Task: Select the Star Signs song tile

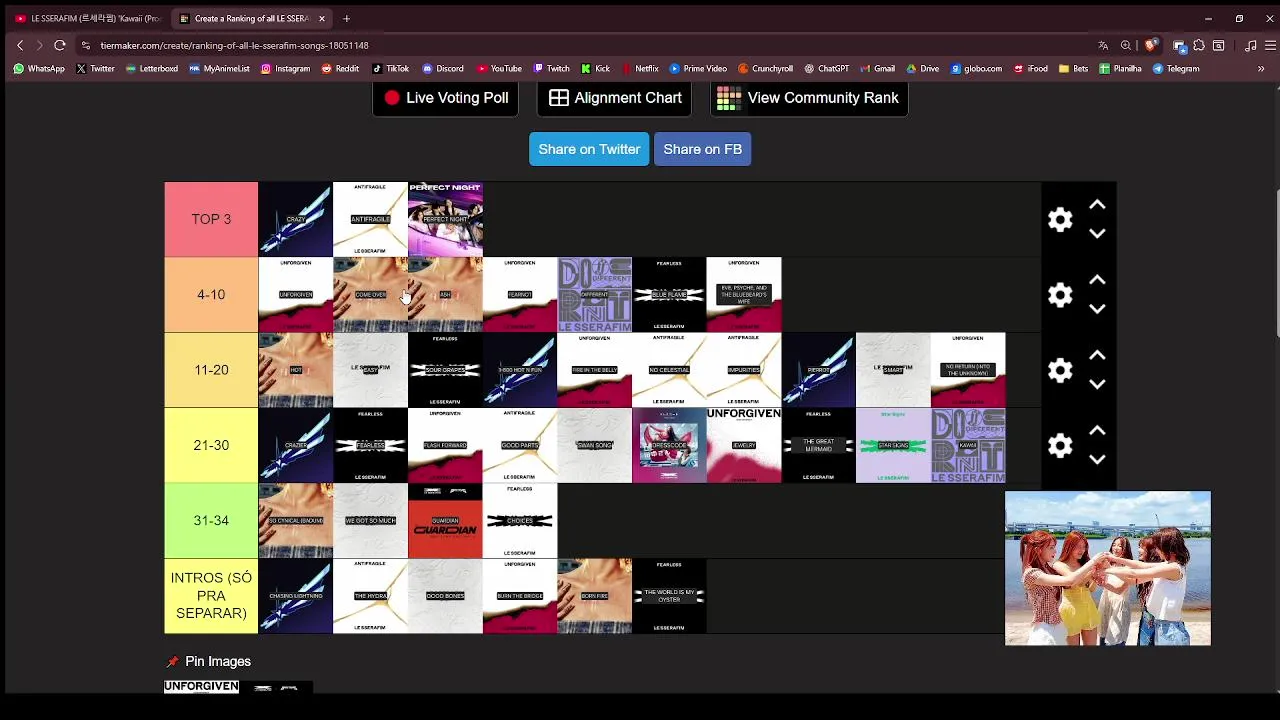Action: click(x=893, y=445)
